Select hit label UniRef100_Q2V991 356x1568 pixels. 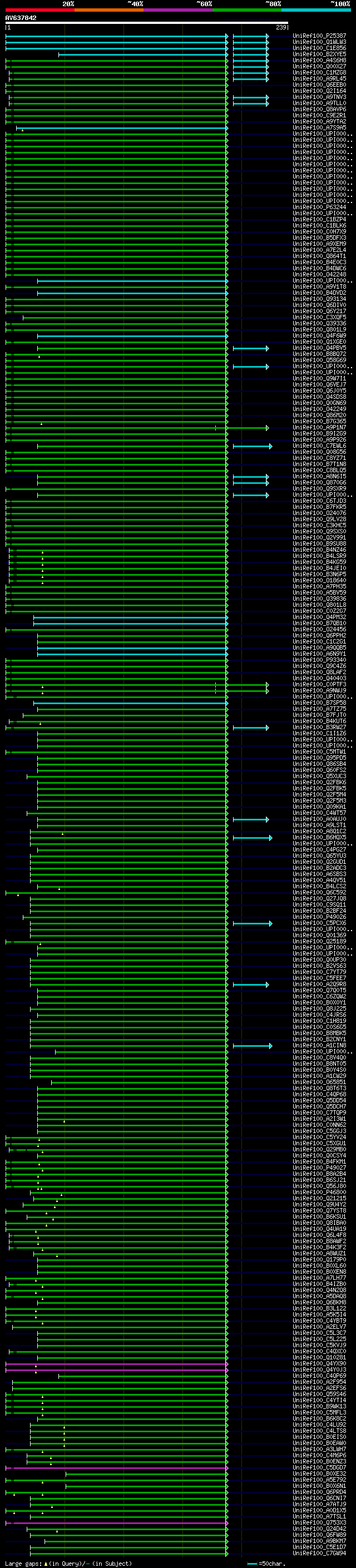click(319, 537)
